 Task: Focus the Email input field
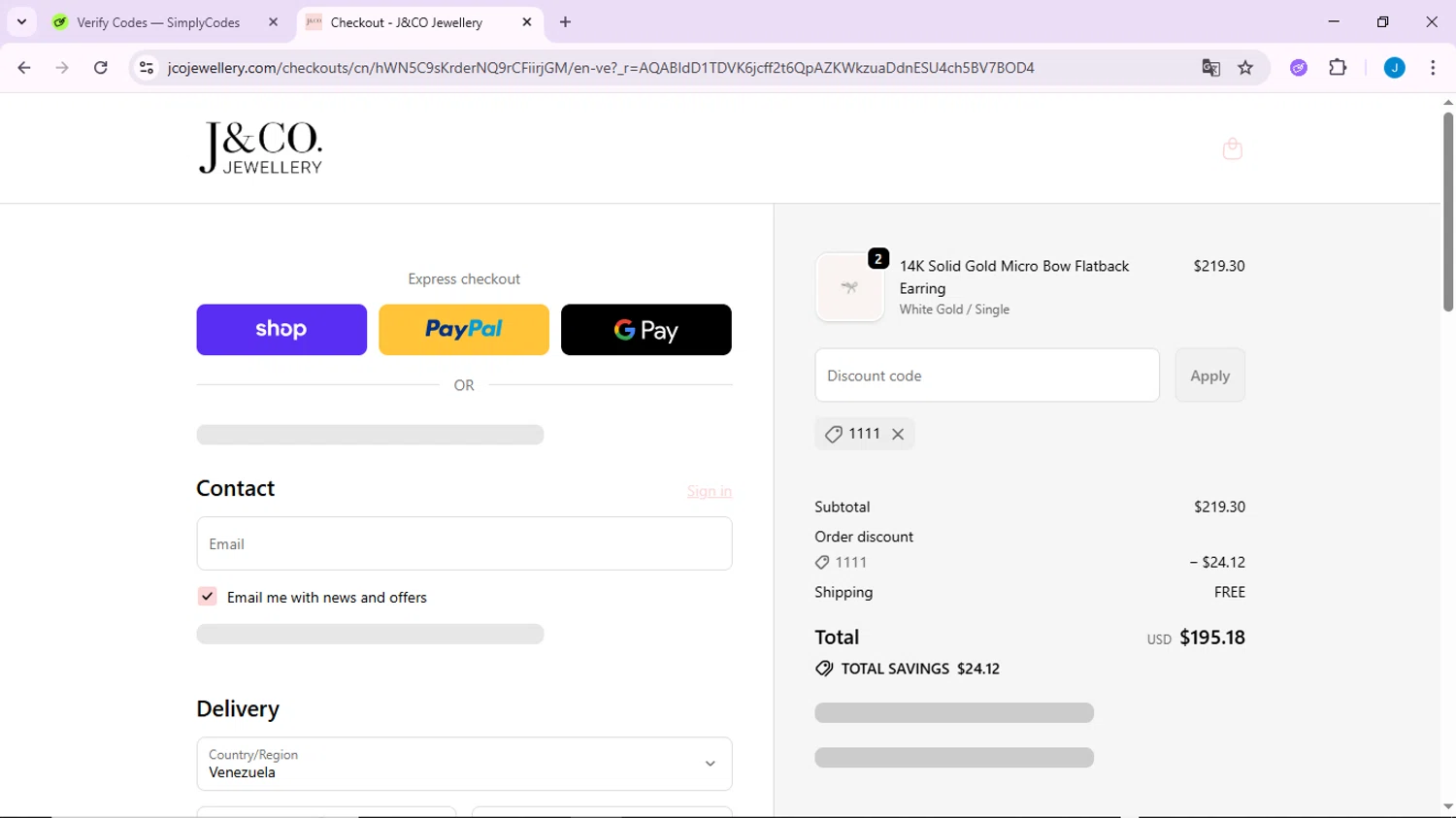pos(464,543)
